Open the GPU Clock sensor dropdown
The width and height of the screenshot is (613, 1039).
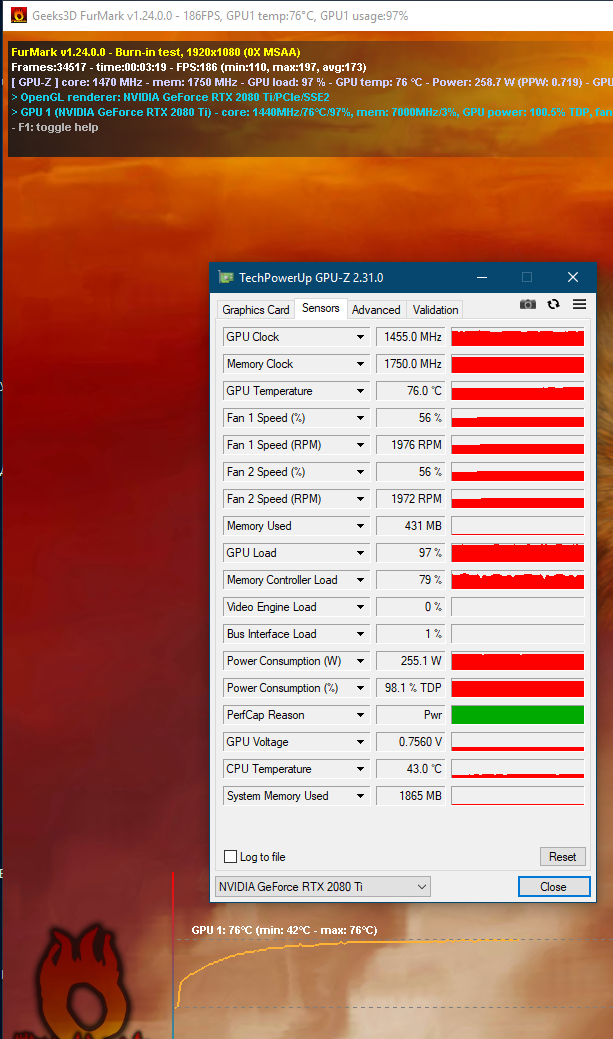coord(361,337)
